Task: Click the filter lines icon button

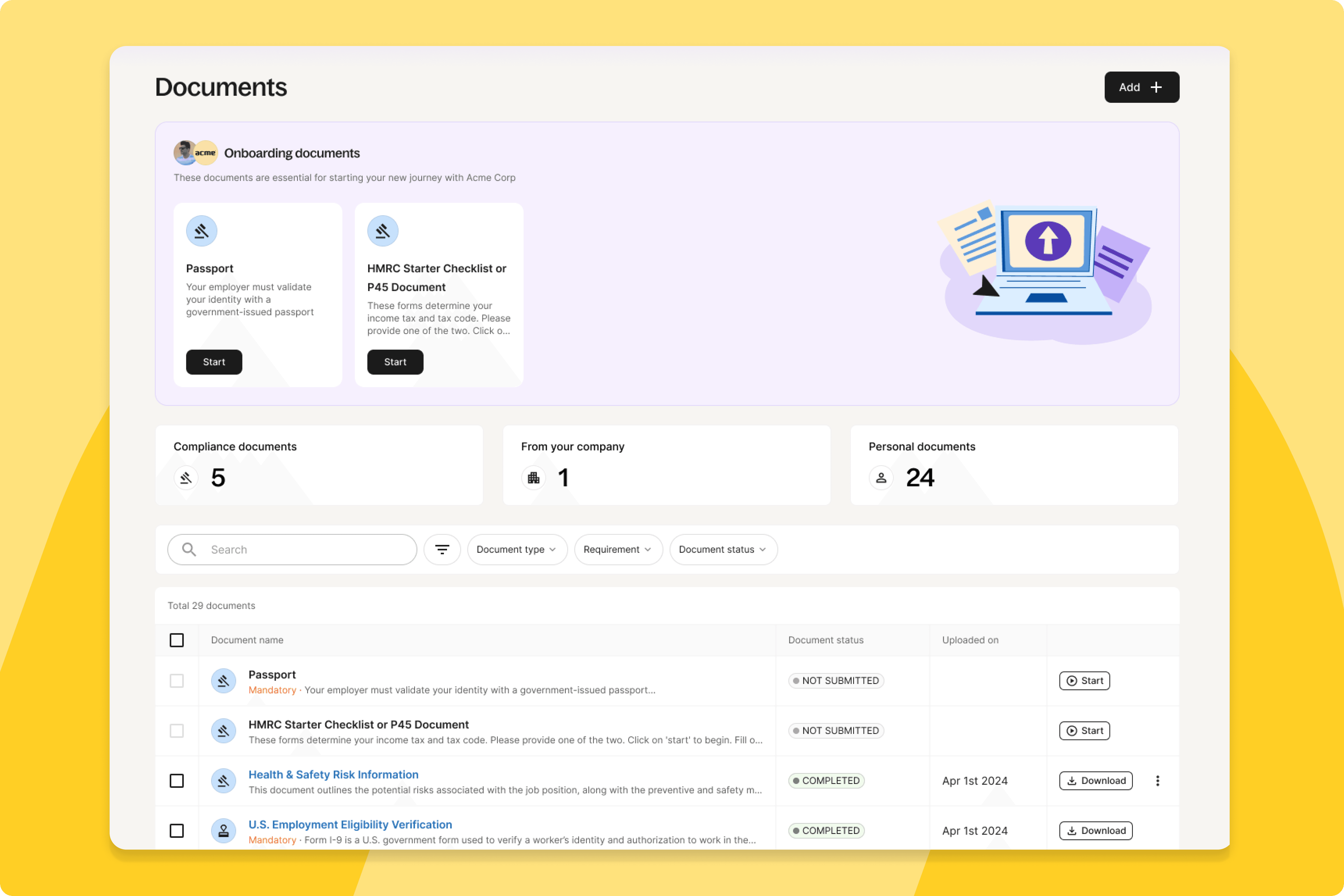Action: [442, 549]
